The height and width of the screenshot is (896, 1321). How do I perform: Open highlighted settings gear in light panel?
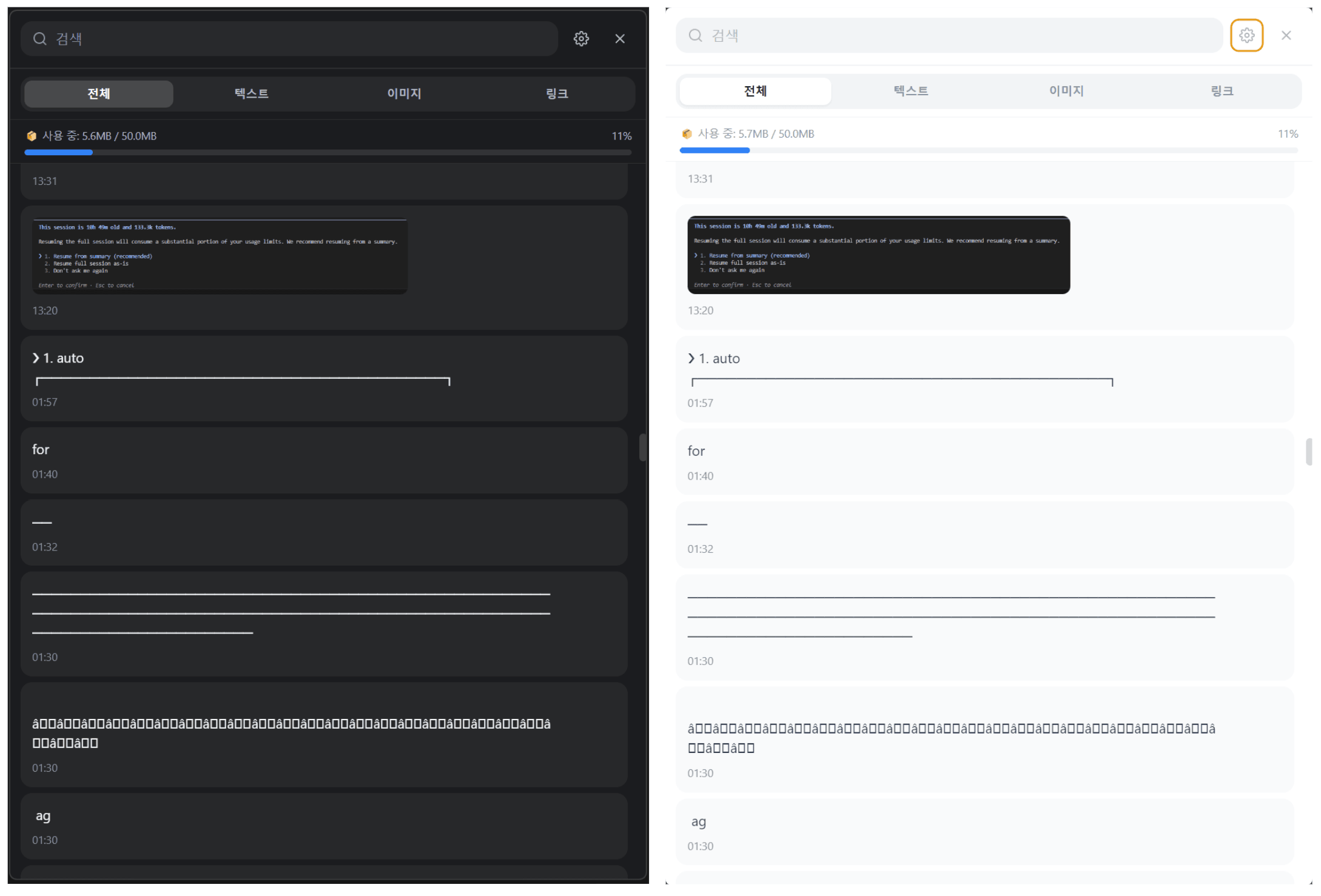click(1246, 36)
